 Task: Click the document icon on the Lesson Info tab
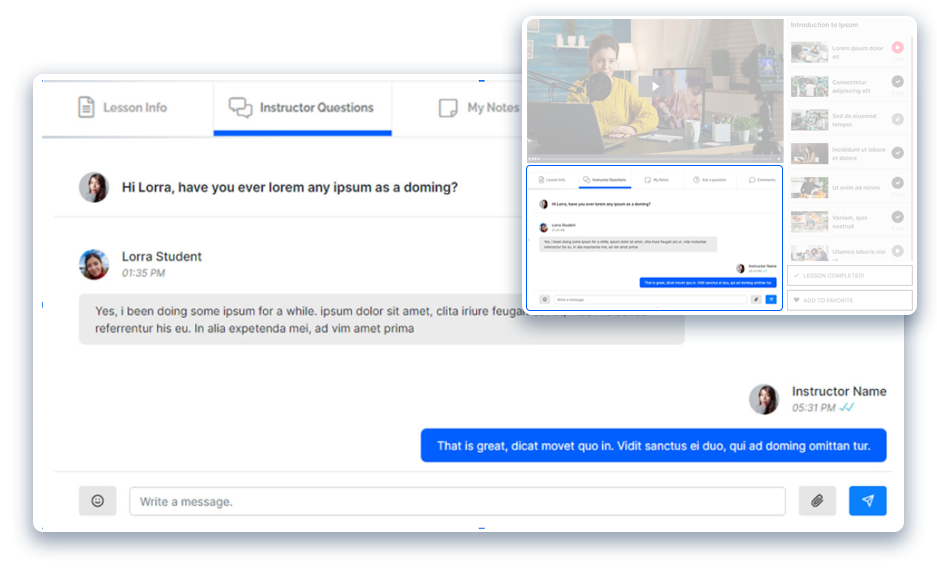[87, 107]
